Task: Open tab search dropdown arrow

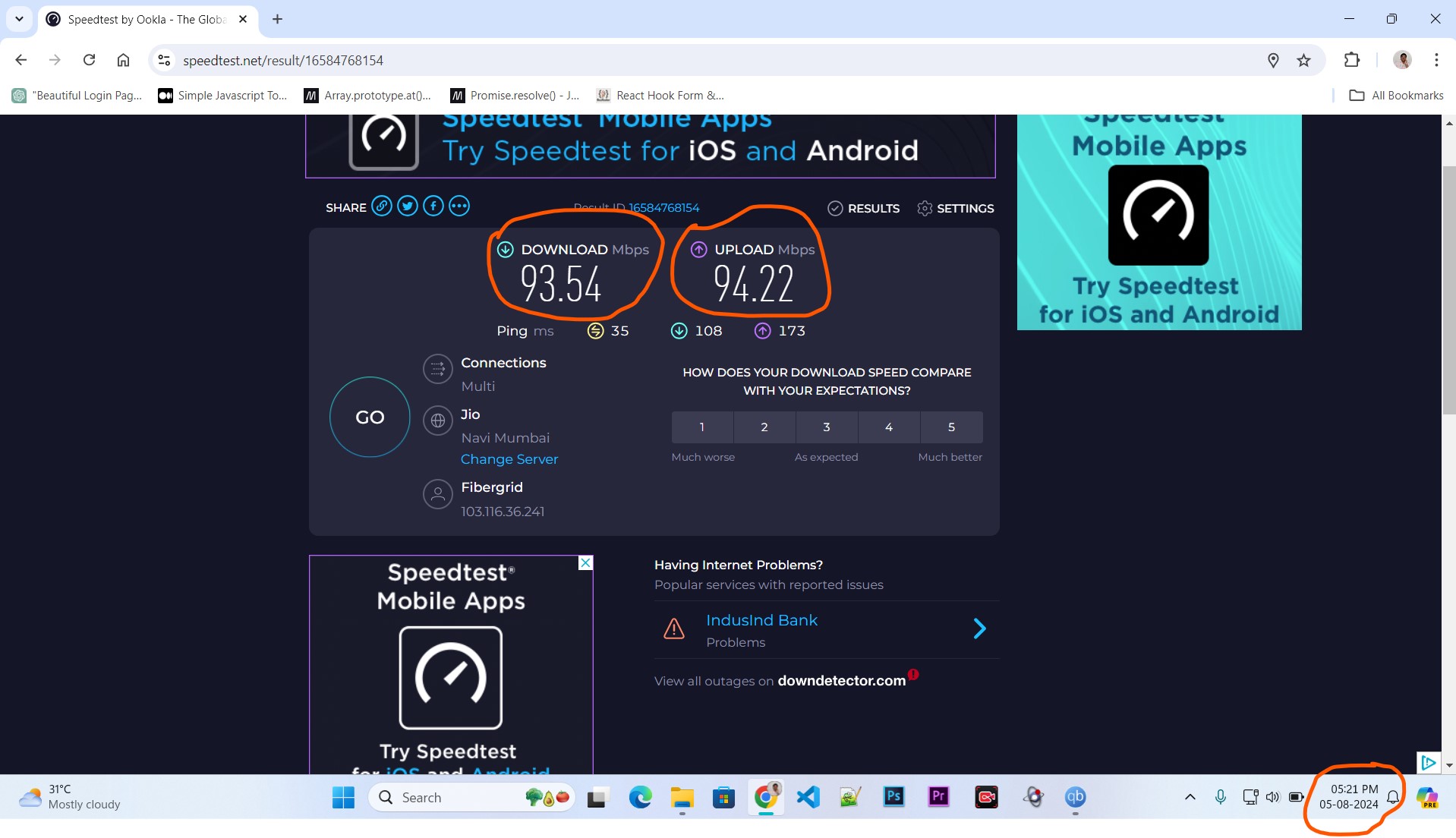Action: (x=19, y=19)
